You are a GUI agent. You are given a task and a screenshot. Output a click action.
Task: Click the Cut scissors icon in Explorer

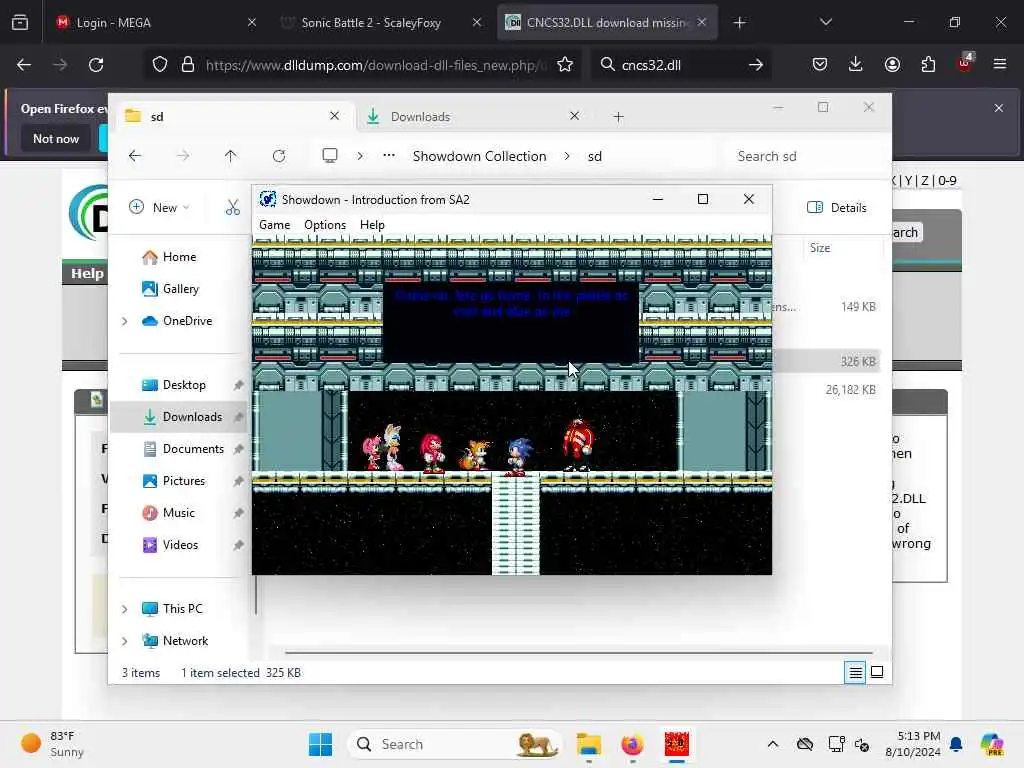pyautogui.click(x=232, y=208)
